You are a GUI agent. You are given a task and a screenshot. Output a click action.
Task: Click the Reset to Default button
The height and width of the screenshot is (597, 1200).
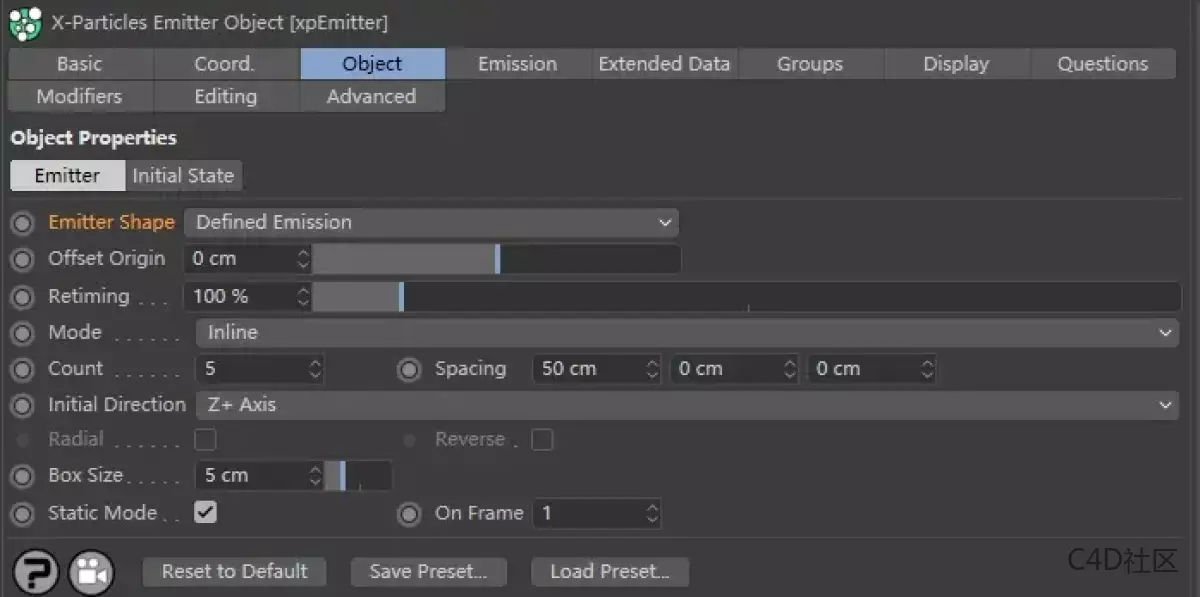coord(234,571)
